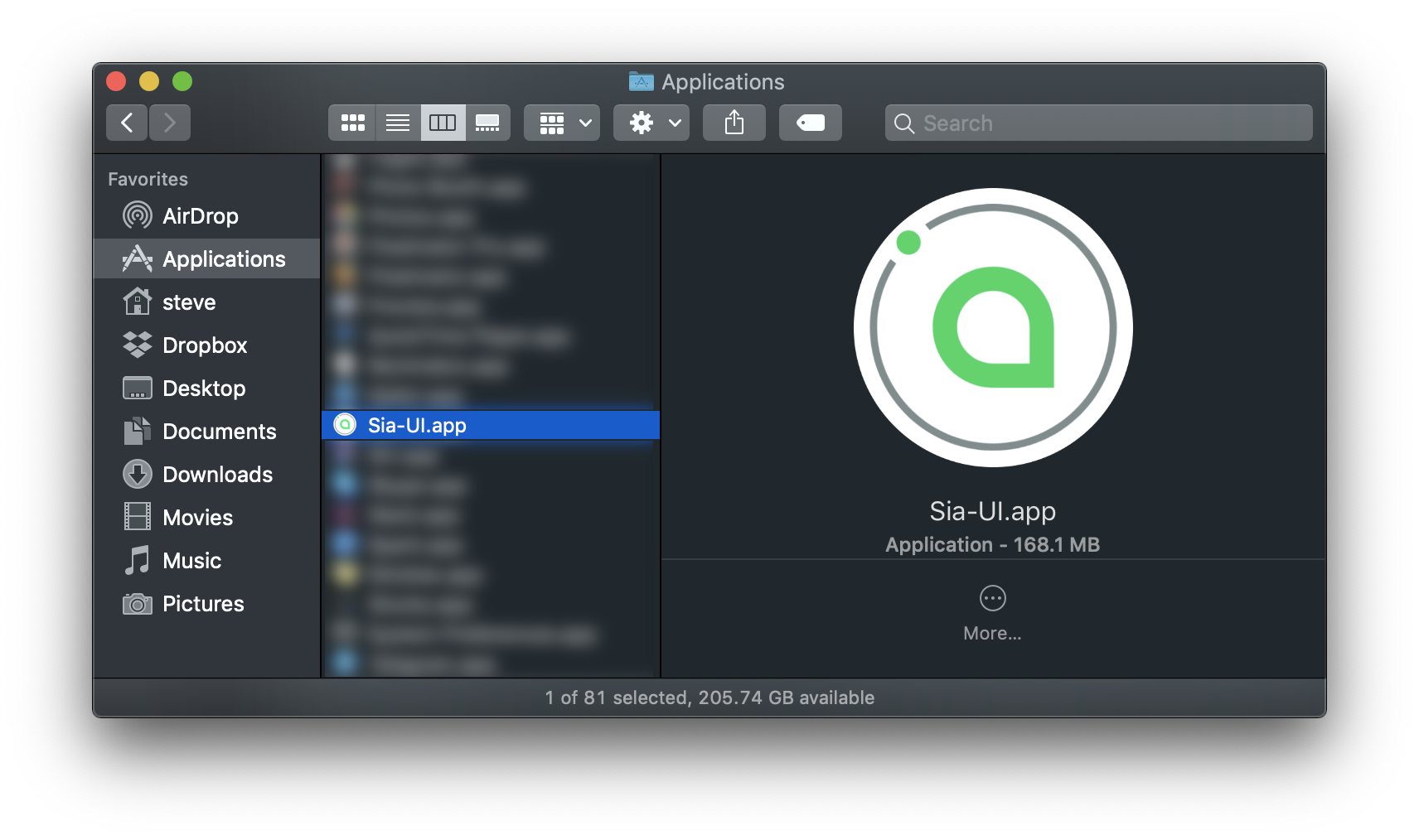Zoom the Finder window with green button

point(182,81)
